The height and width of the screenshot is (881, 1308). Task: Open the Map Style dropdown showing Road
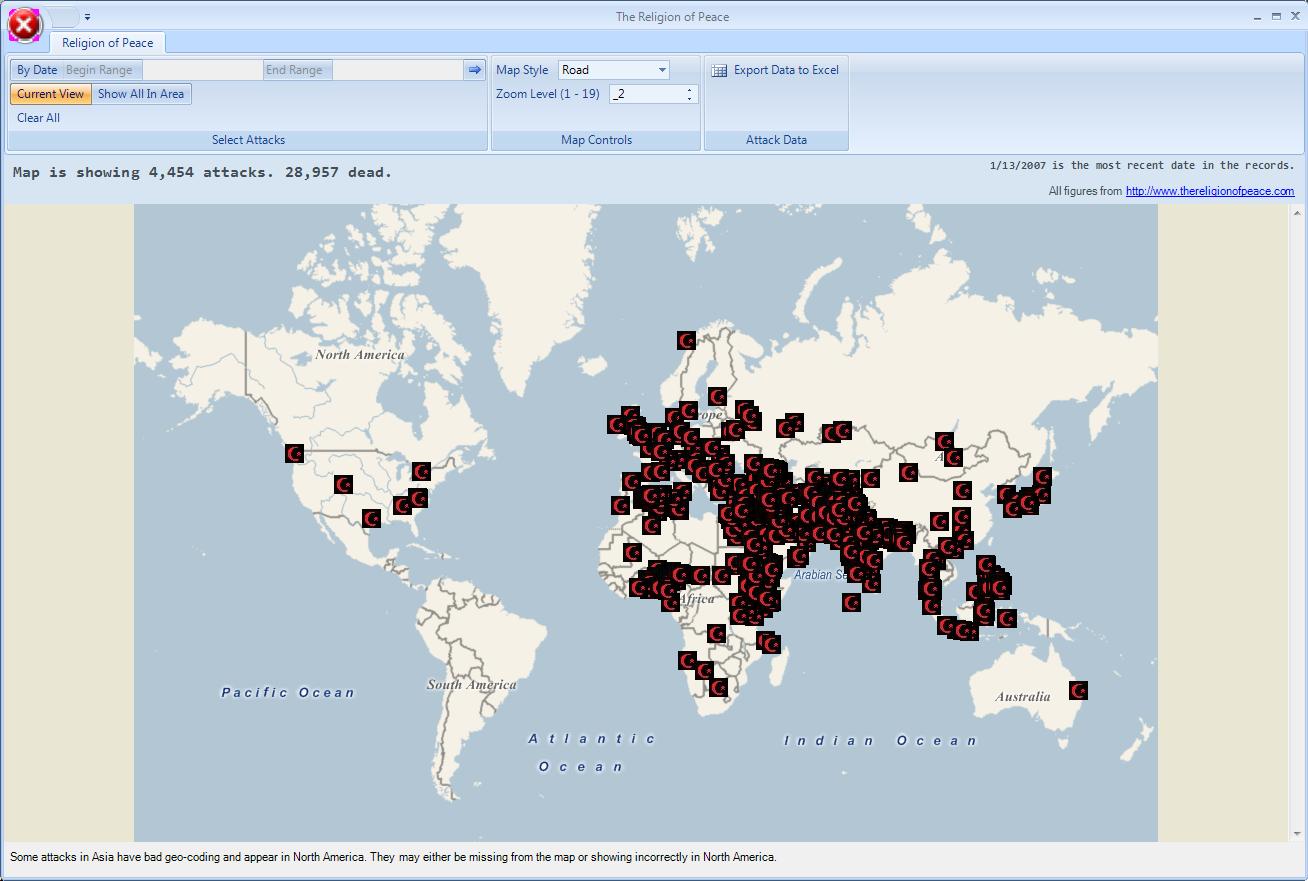(614, 70)
